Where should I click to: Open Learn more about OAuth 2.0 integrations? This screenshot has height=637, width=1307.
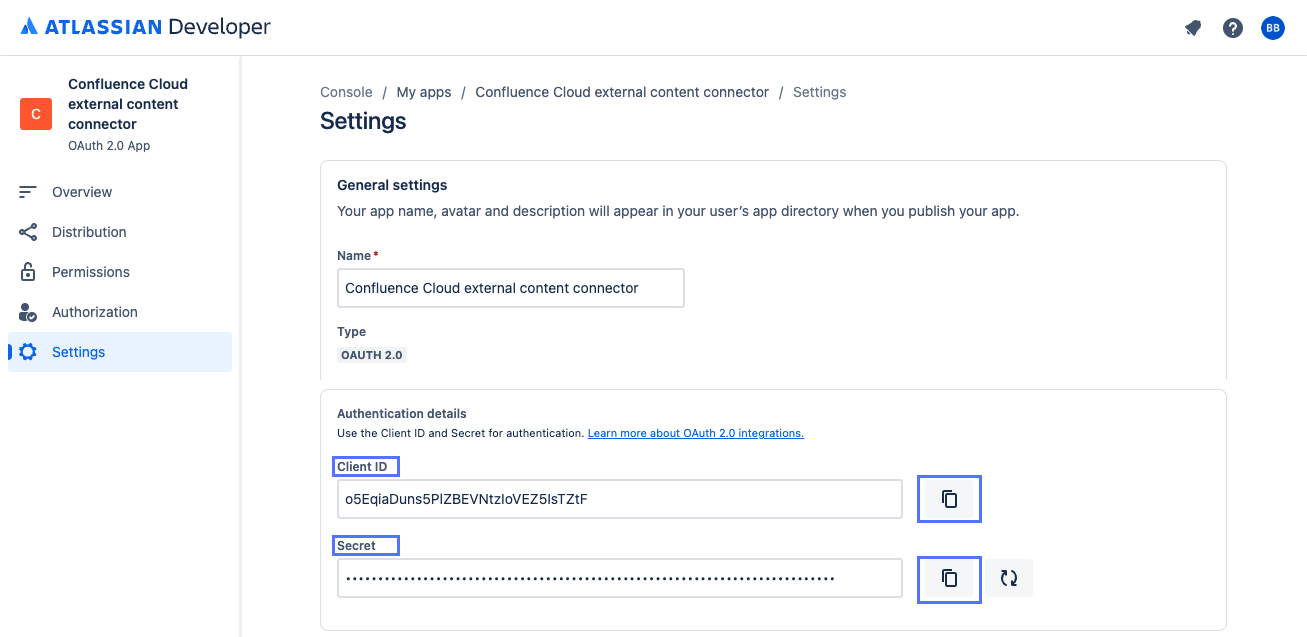coord(696,433)
